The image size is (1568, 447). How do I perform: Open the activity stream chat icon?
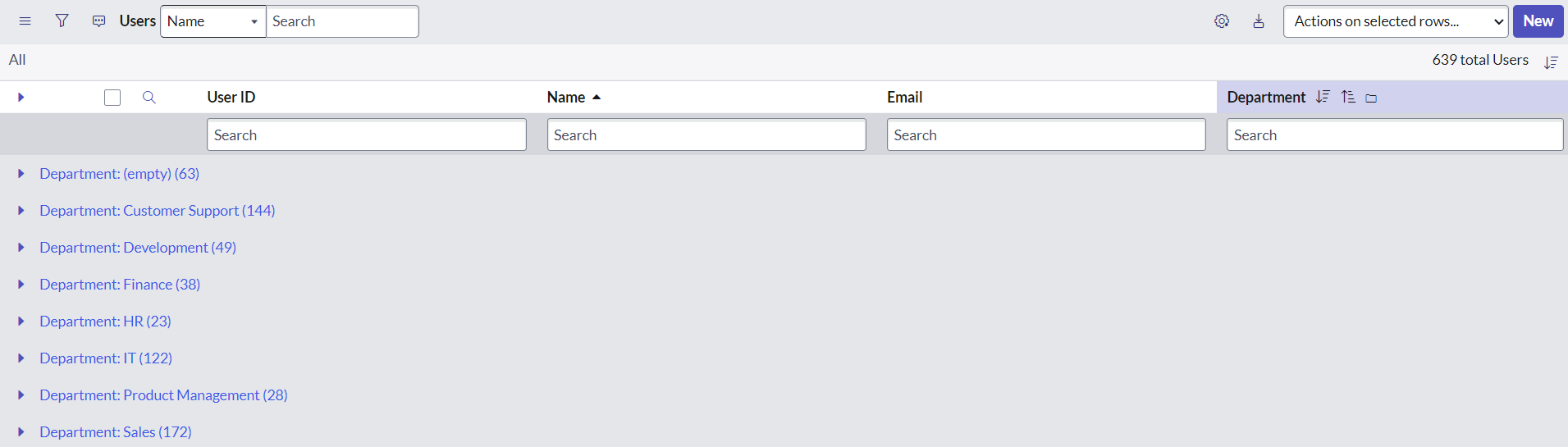pyautogui.click(x=98, y=21)
